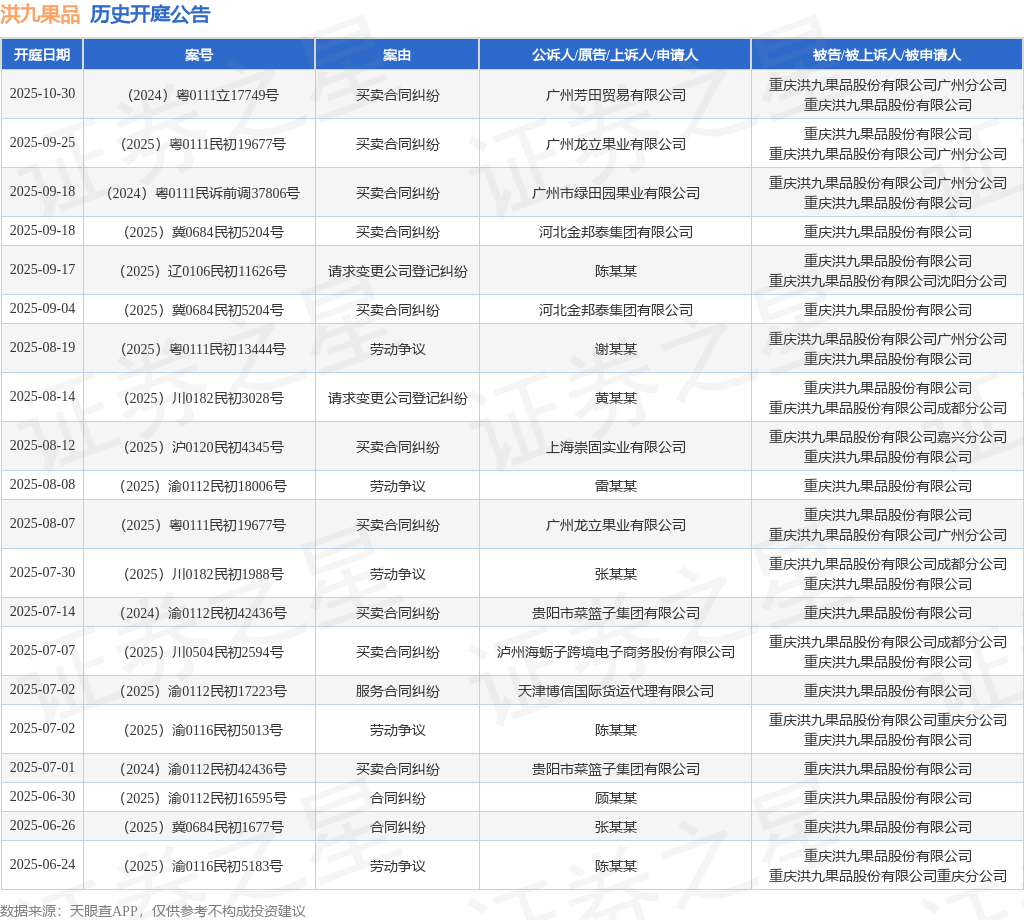The width and height of the screenshot is (1024, 920).
Task: Click the date cell 2025-06-26
Action: [42, 825]
